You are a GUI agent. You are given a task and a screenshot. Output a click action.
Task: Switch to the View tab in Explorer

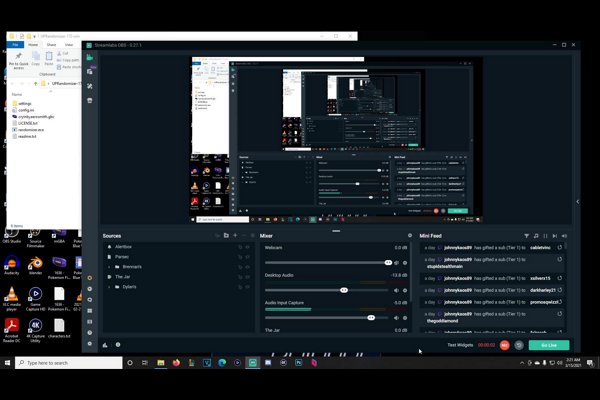click(69, 45)
